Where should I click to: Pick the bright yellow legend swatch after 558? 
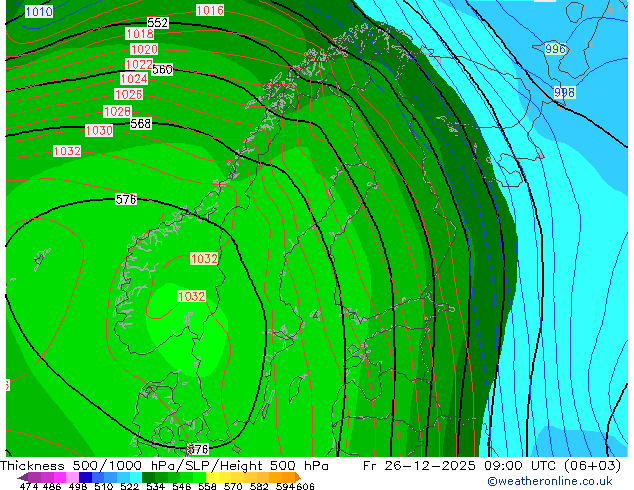212,477
